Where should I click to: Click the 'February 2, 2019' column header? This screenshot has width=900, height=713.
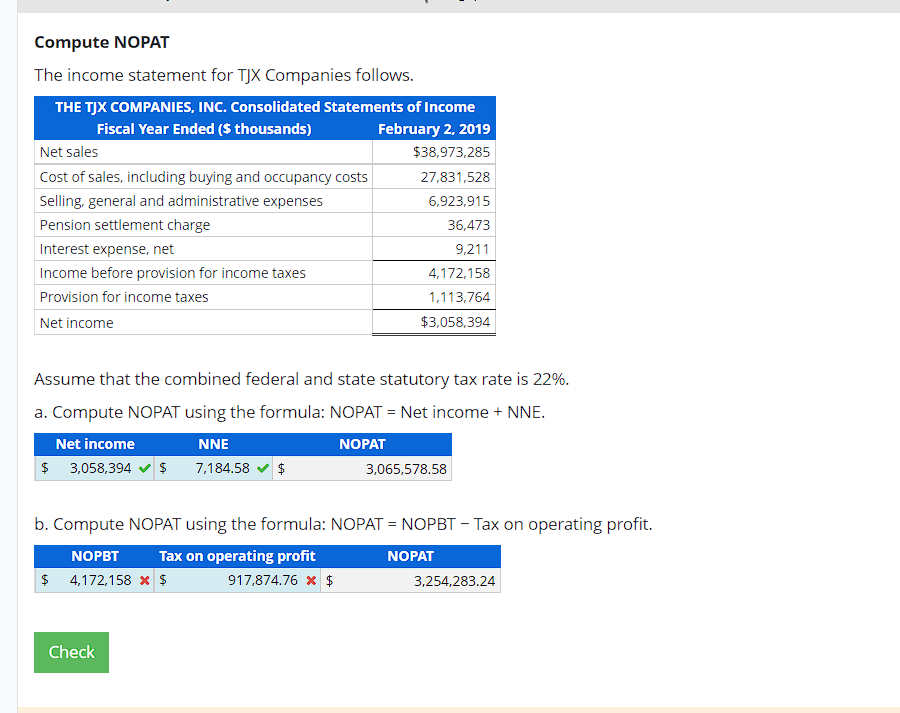434,129
